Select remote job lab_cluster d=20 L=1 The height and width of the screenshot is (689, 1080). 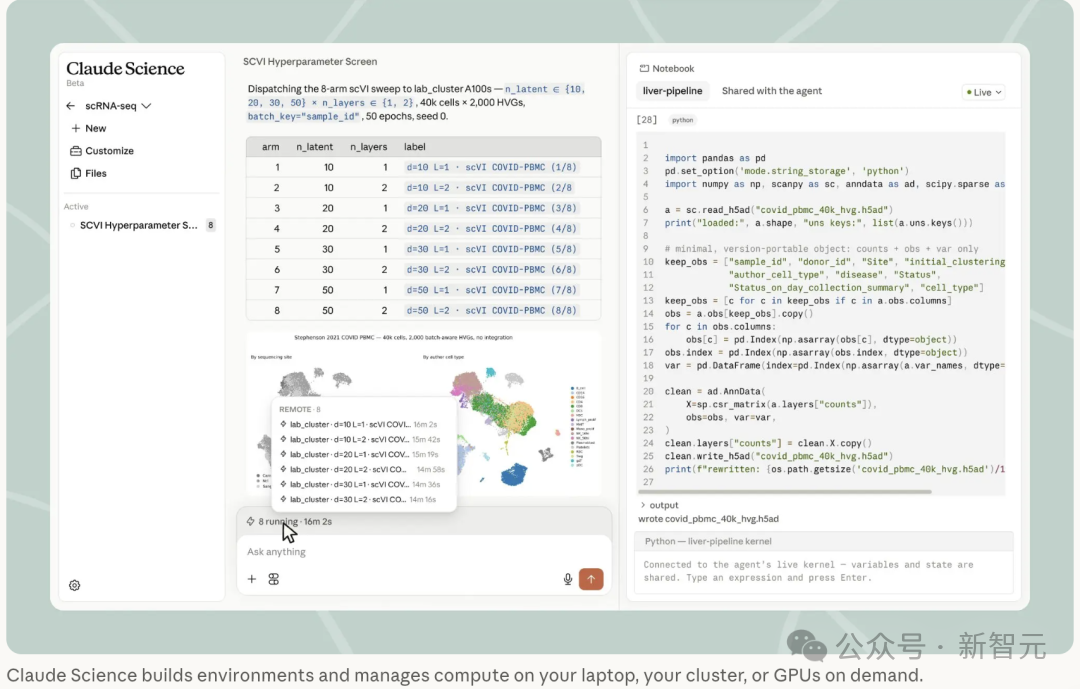click(359, 455)
